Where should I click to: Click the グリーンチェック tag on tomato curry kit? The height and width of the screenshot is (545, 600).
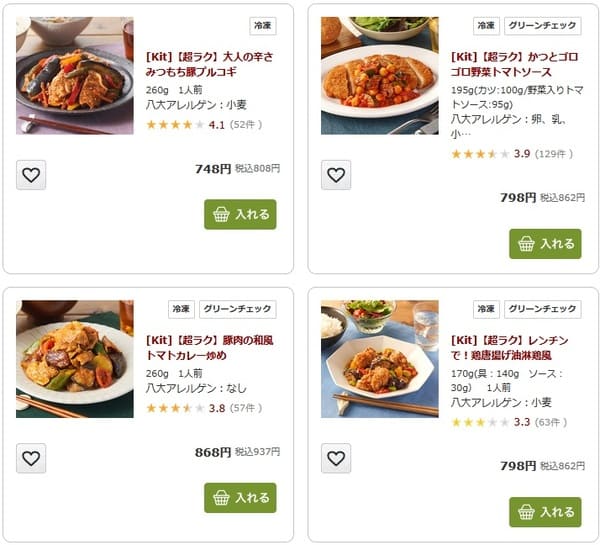238,309
